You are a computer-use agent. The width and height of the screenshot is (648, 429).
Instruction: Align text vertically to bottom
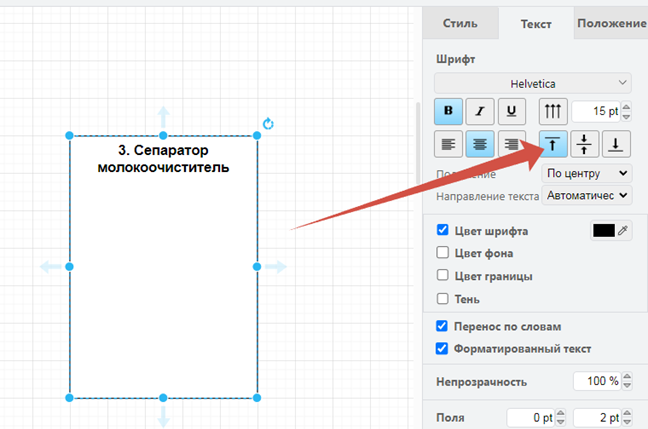click(x=616, y=144)
